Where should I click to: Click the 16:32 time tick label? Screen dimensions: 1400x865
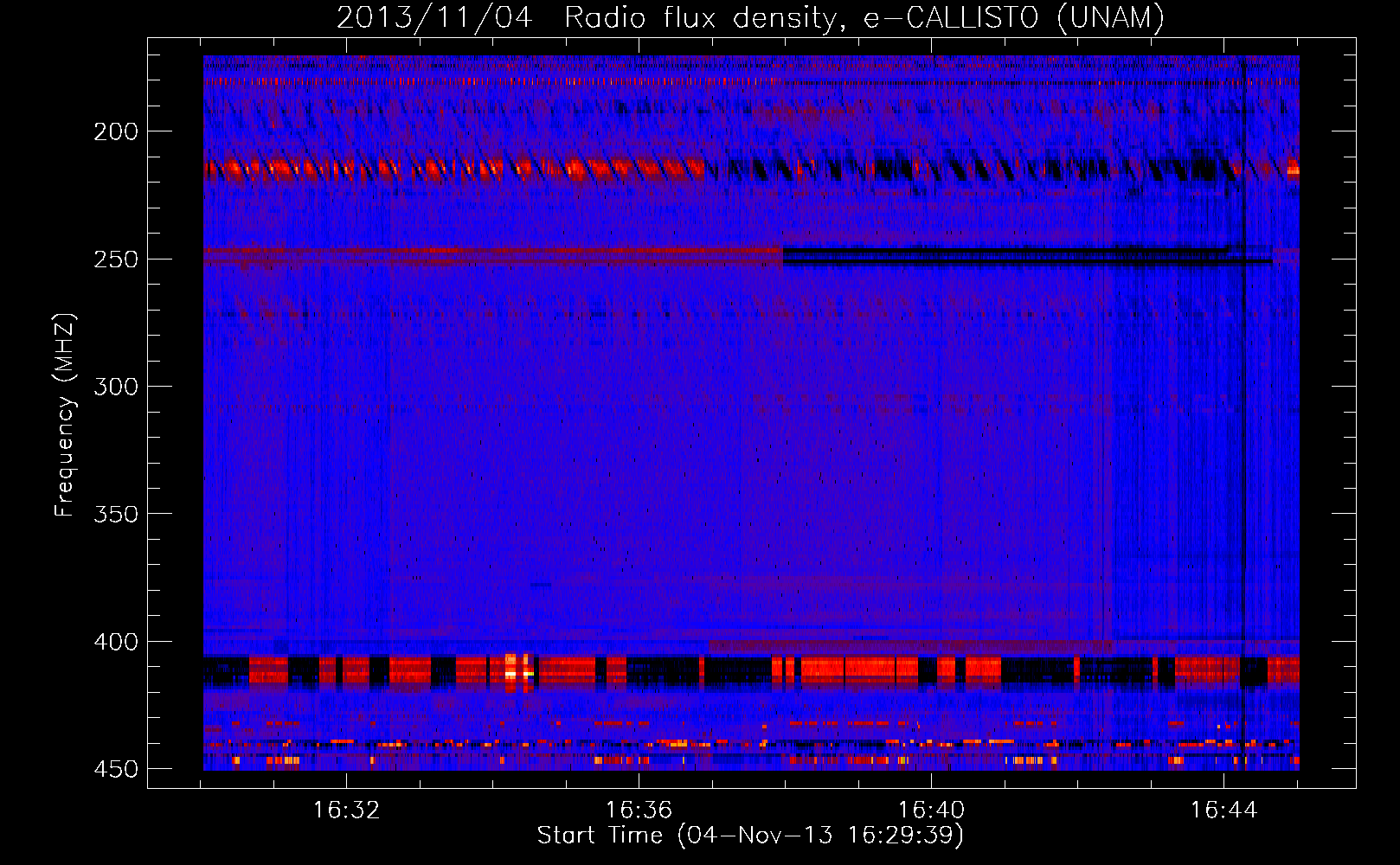coord(347,811)
